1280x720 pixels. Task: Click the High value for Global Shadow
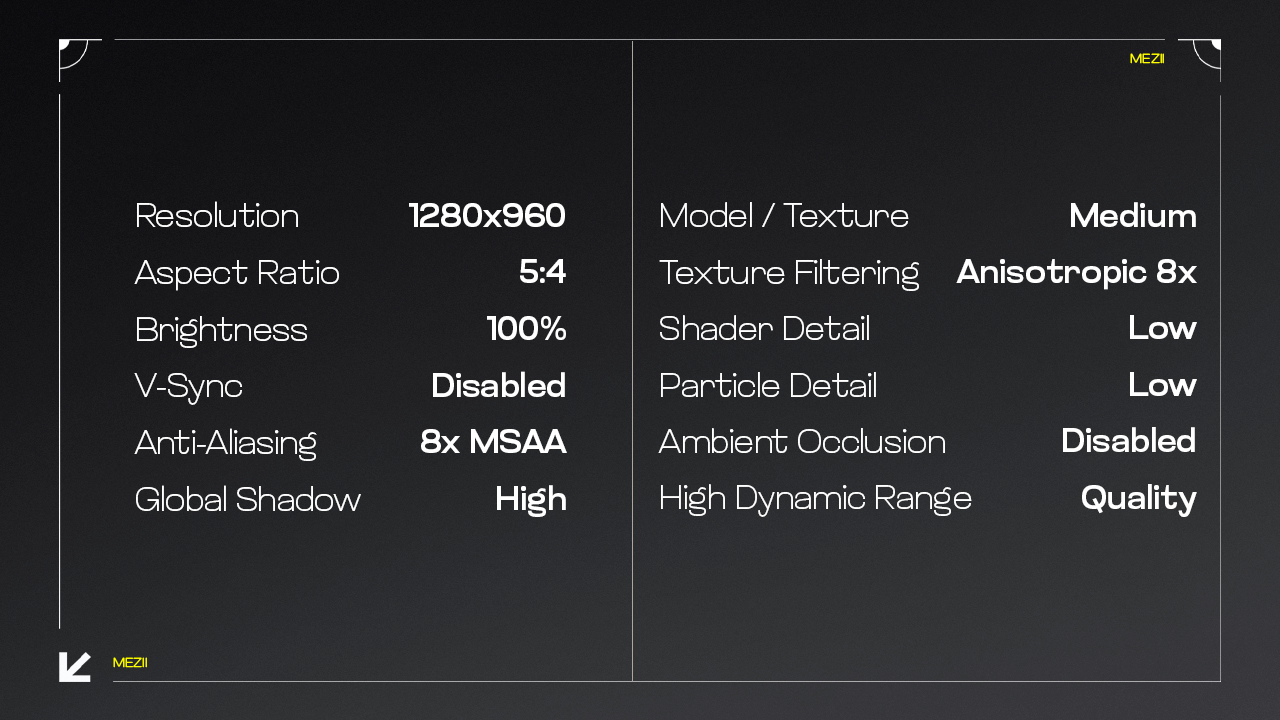[530, 500]
